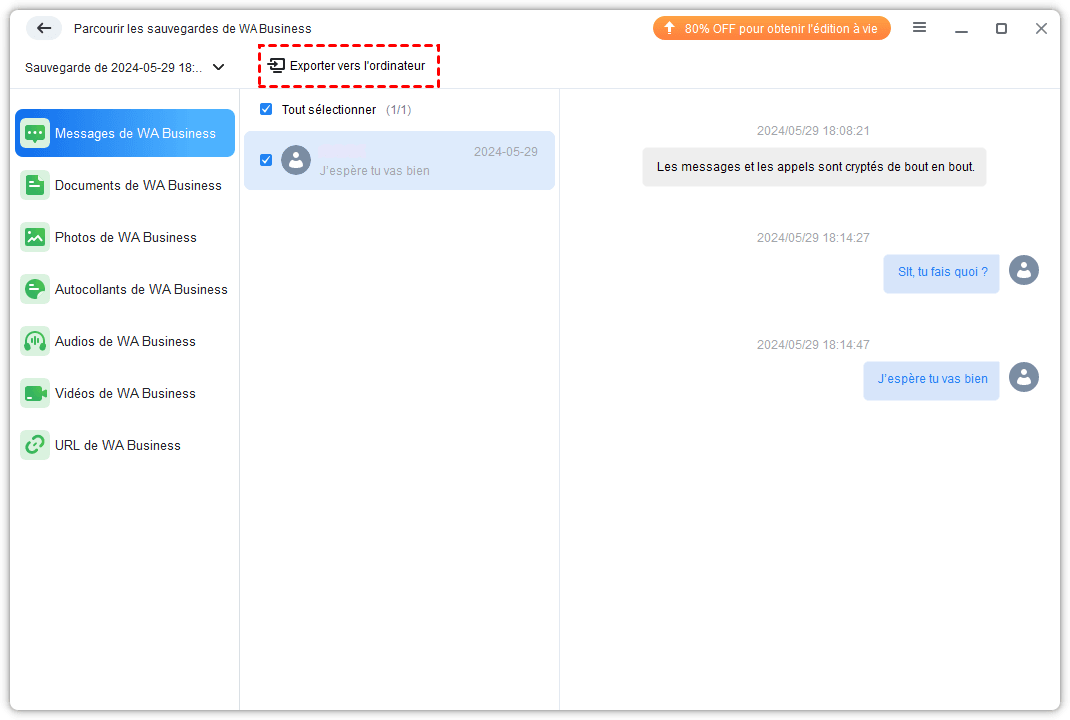The width and height of the screenshot is (1070, 720).
Task: Maximize the application window
Action: 1001,29
